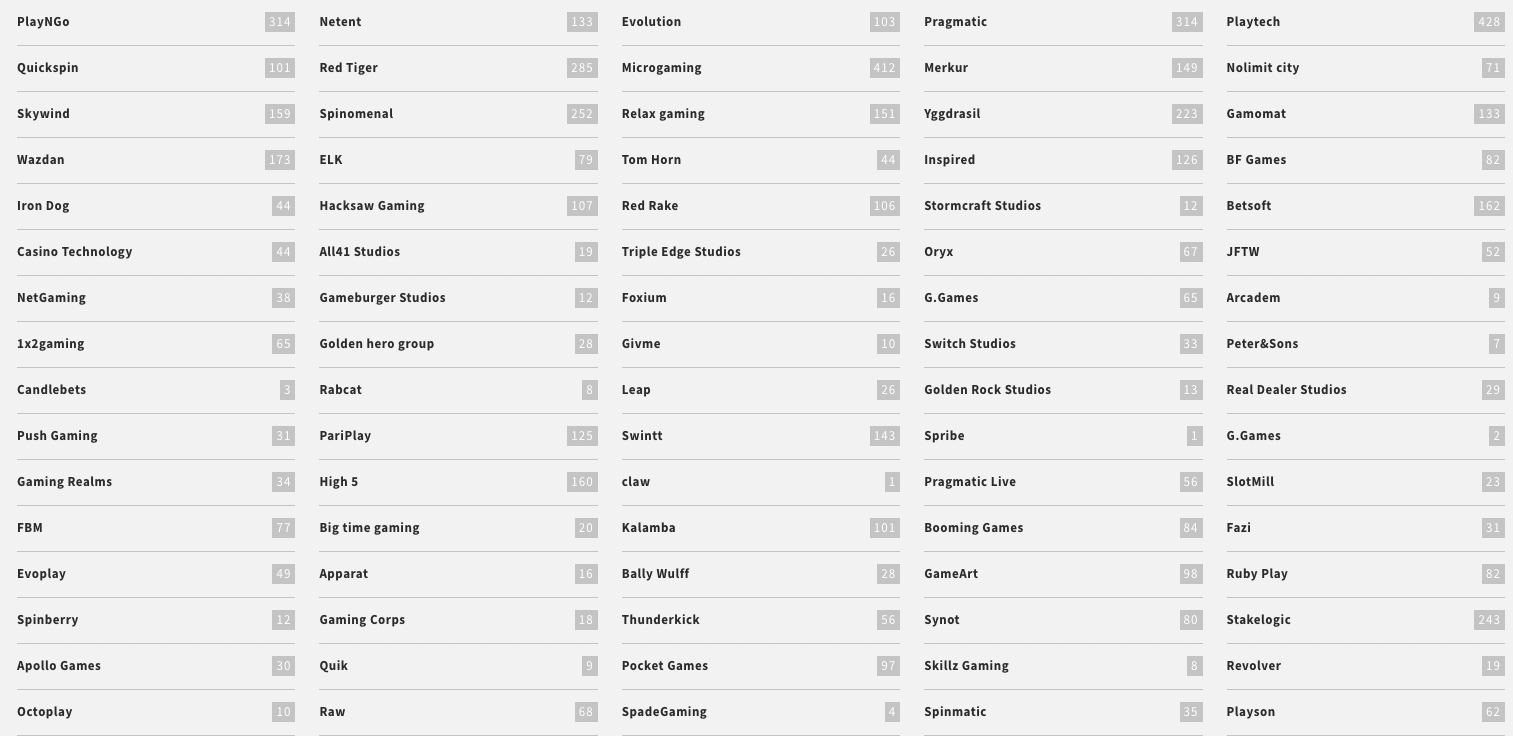Select the Push Gaming provider

(x=156, y=436)
